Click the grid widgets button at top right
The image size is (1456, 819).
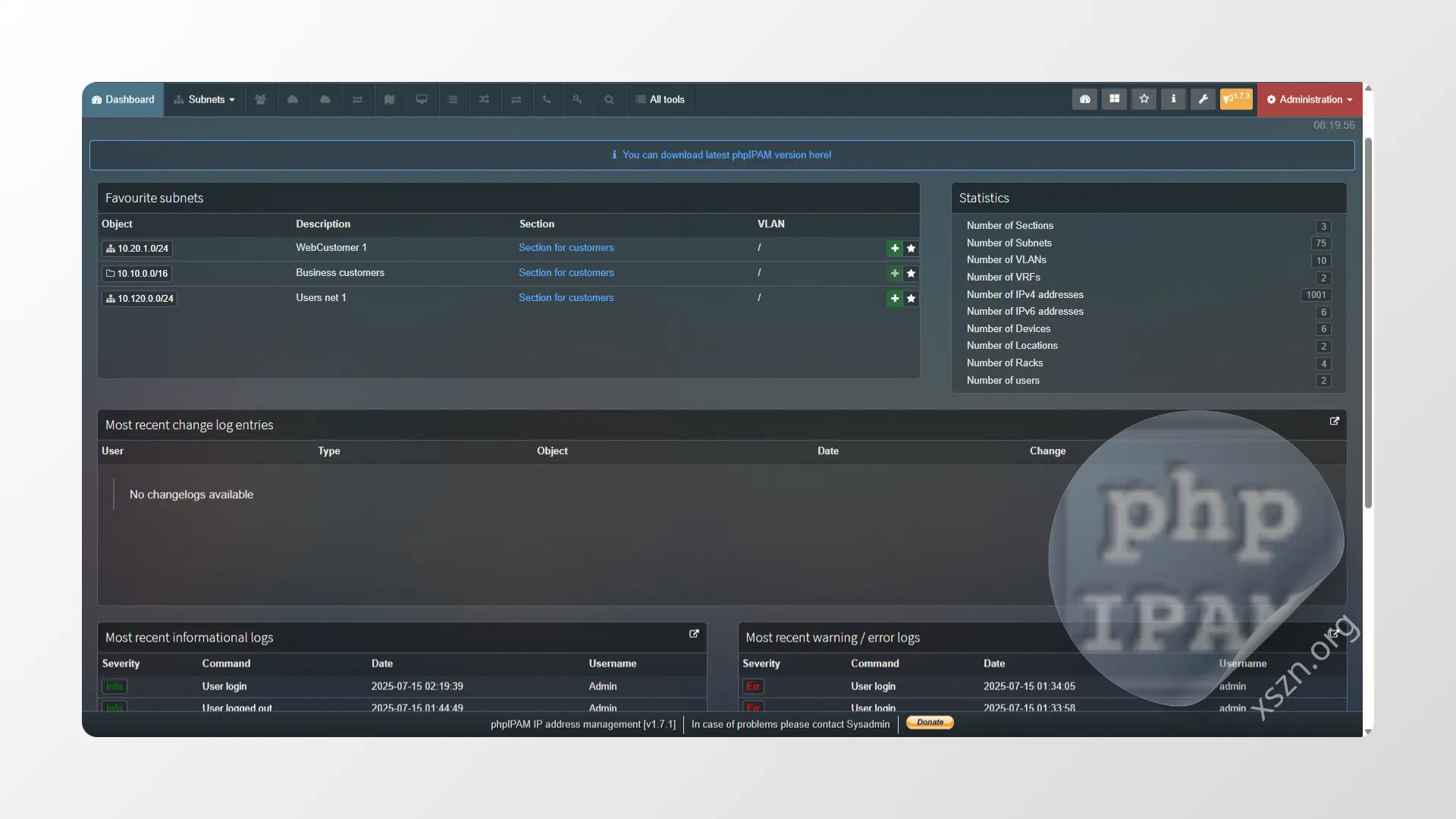pos(1114,99)
